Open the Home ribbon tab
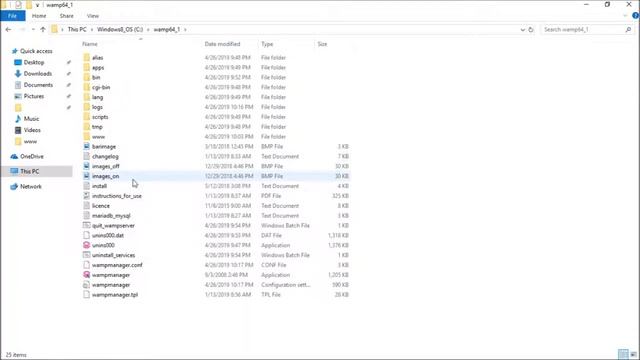The width and height of the screenshot is (640, 360). (x=39, y=16)
